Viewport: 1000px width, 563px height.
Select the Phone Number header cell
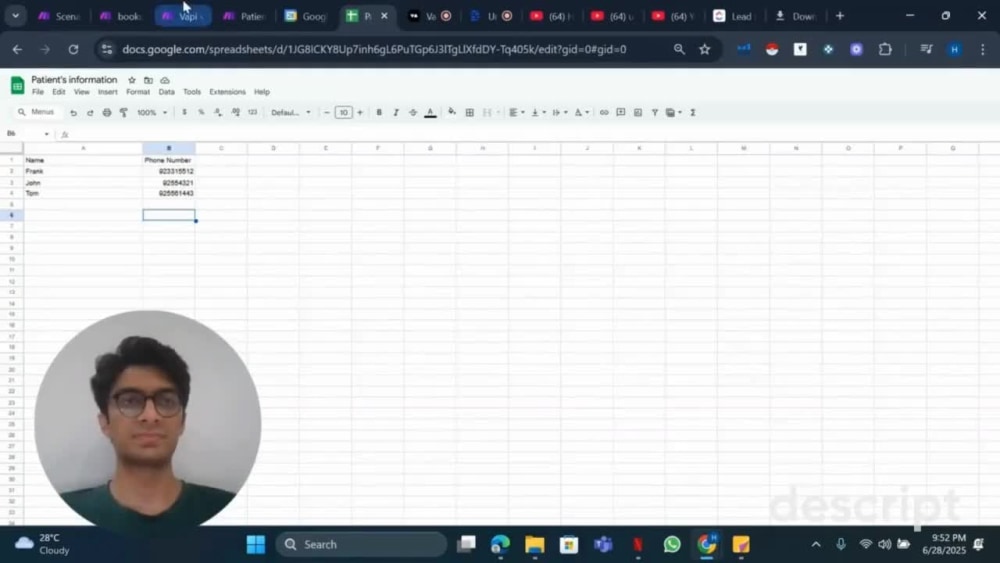click(169, 160)
